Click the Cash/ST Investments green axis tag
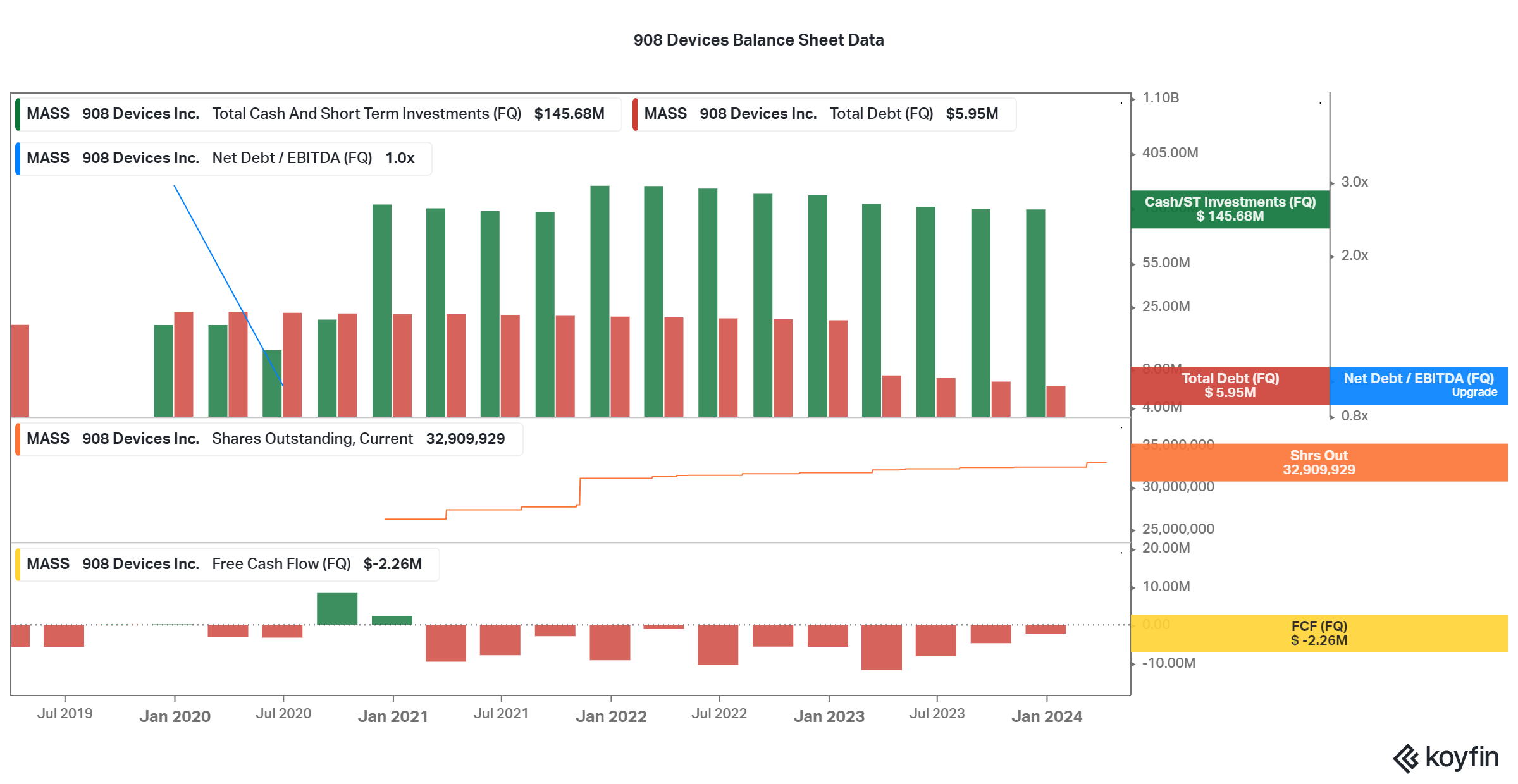Screen dimensions: 1518x784 point(1230,209)
